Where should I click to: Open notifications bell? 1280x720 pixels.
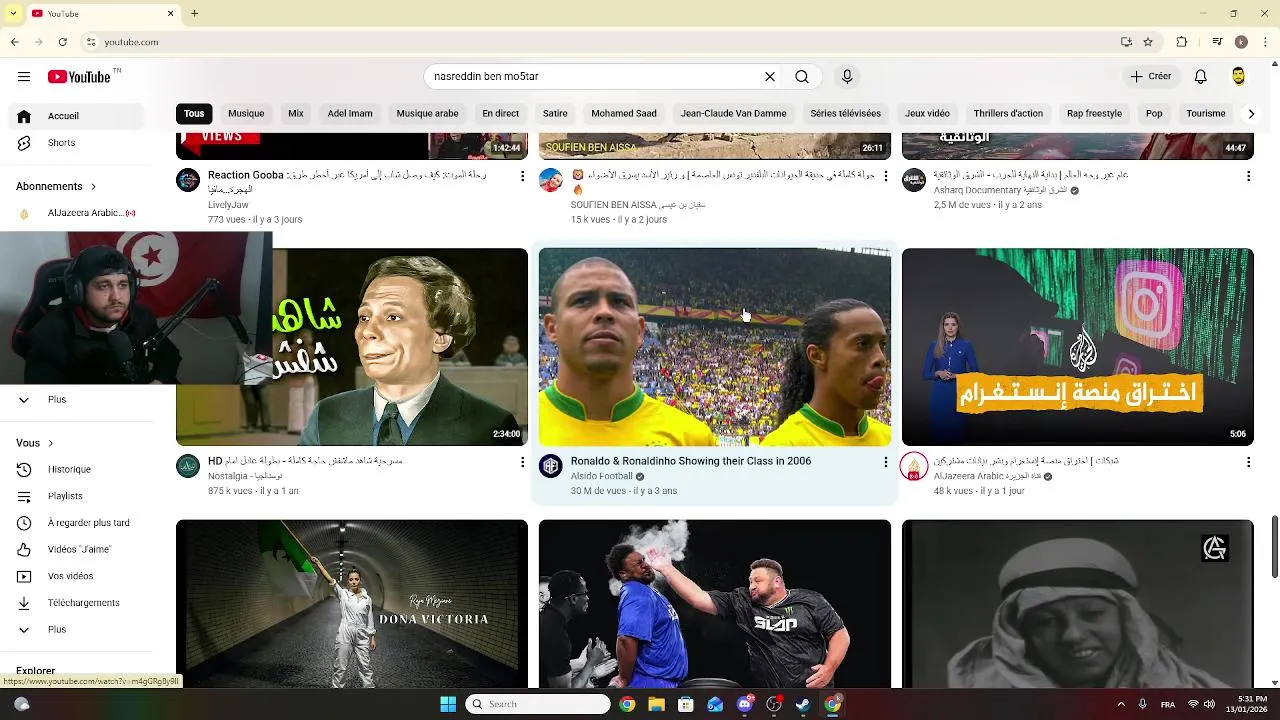(1201, 76)
